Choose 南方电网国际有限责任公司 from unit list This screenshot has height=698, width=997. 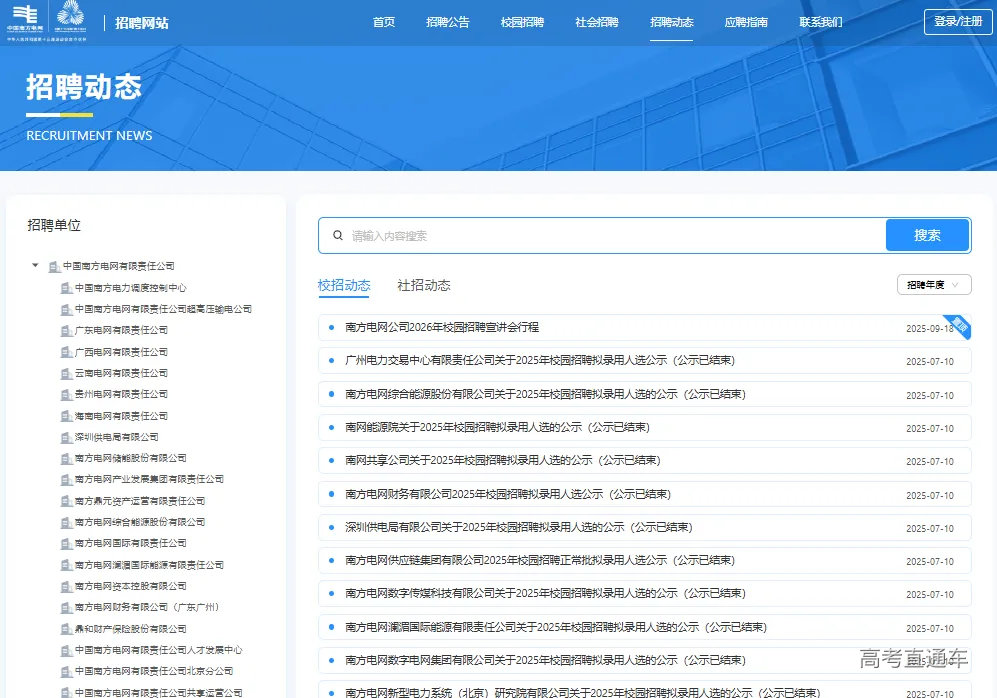[x=130, y=544]
